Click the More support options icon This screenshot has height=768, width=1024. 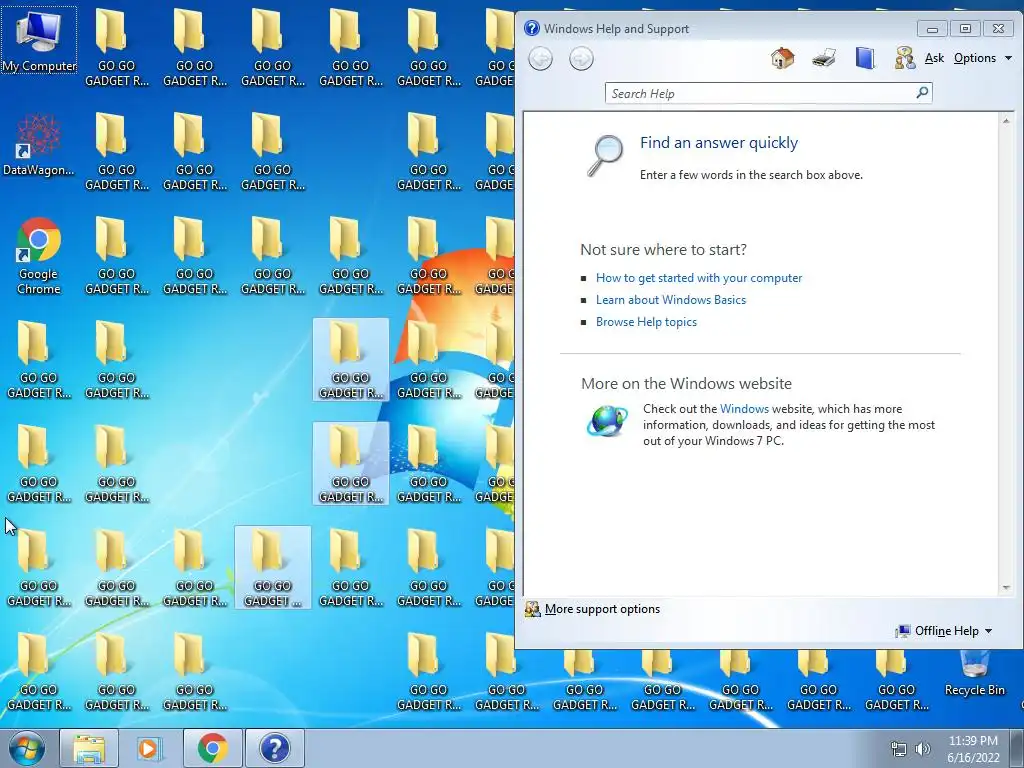[x=532, y=609]
